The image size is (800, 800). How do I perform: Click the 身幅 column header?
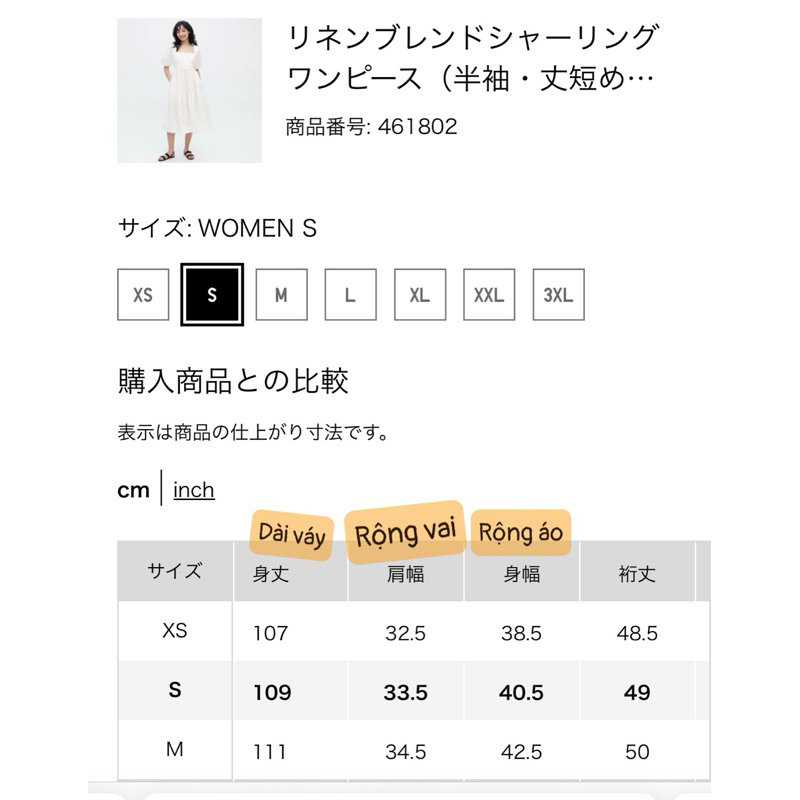(522, 574)
